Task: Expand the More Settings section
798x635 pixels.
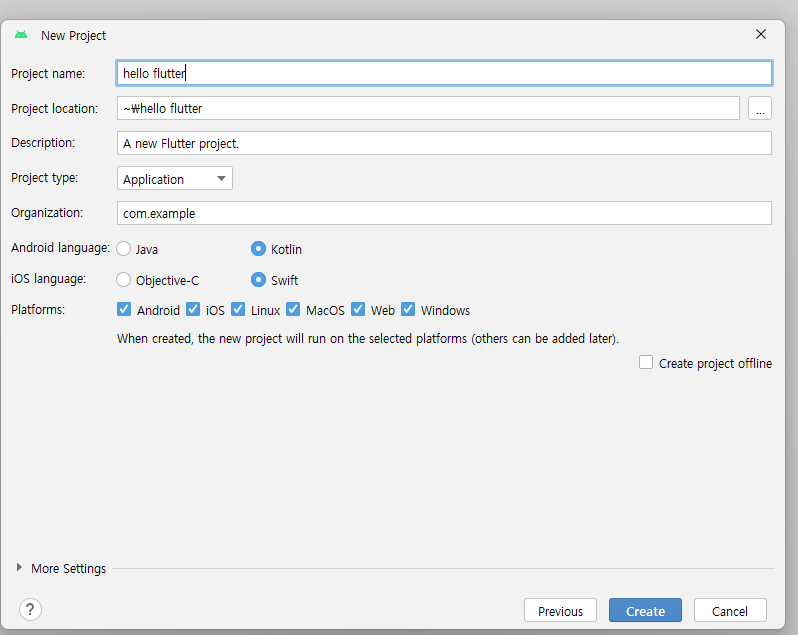Action: (19, 567)
